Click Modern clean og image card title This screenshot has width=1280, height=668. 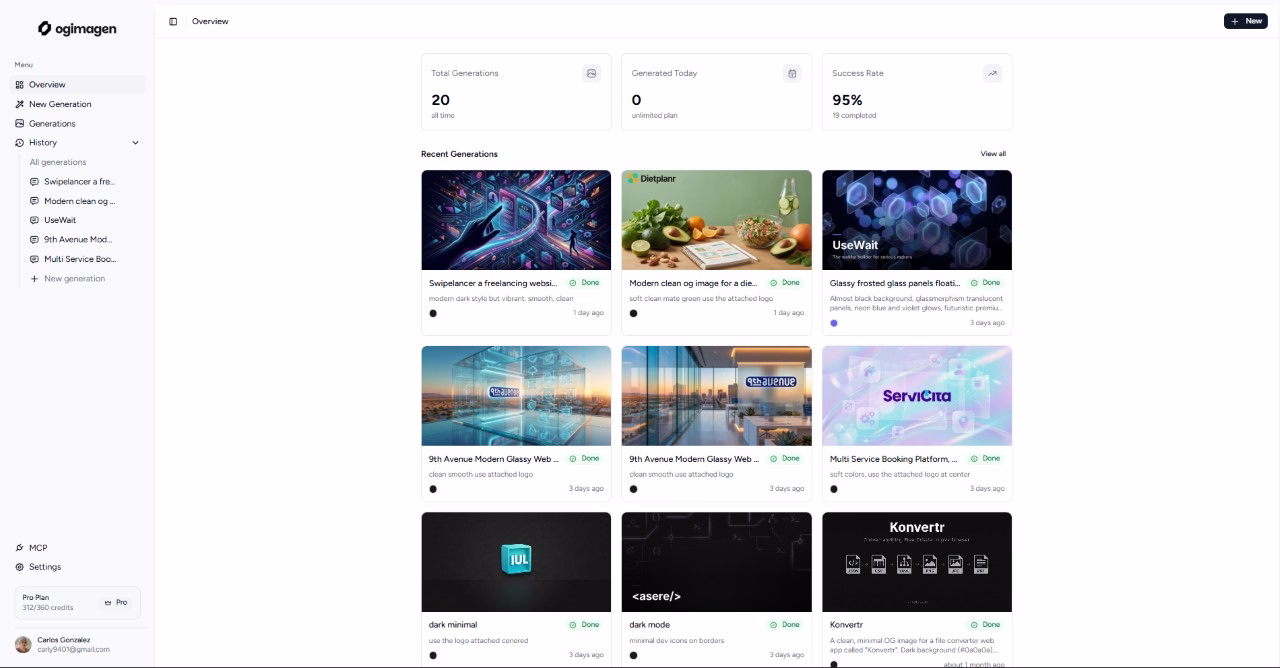[693, 283]
